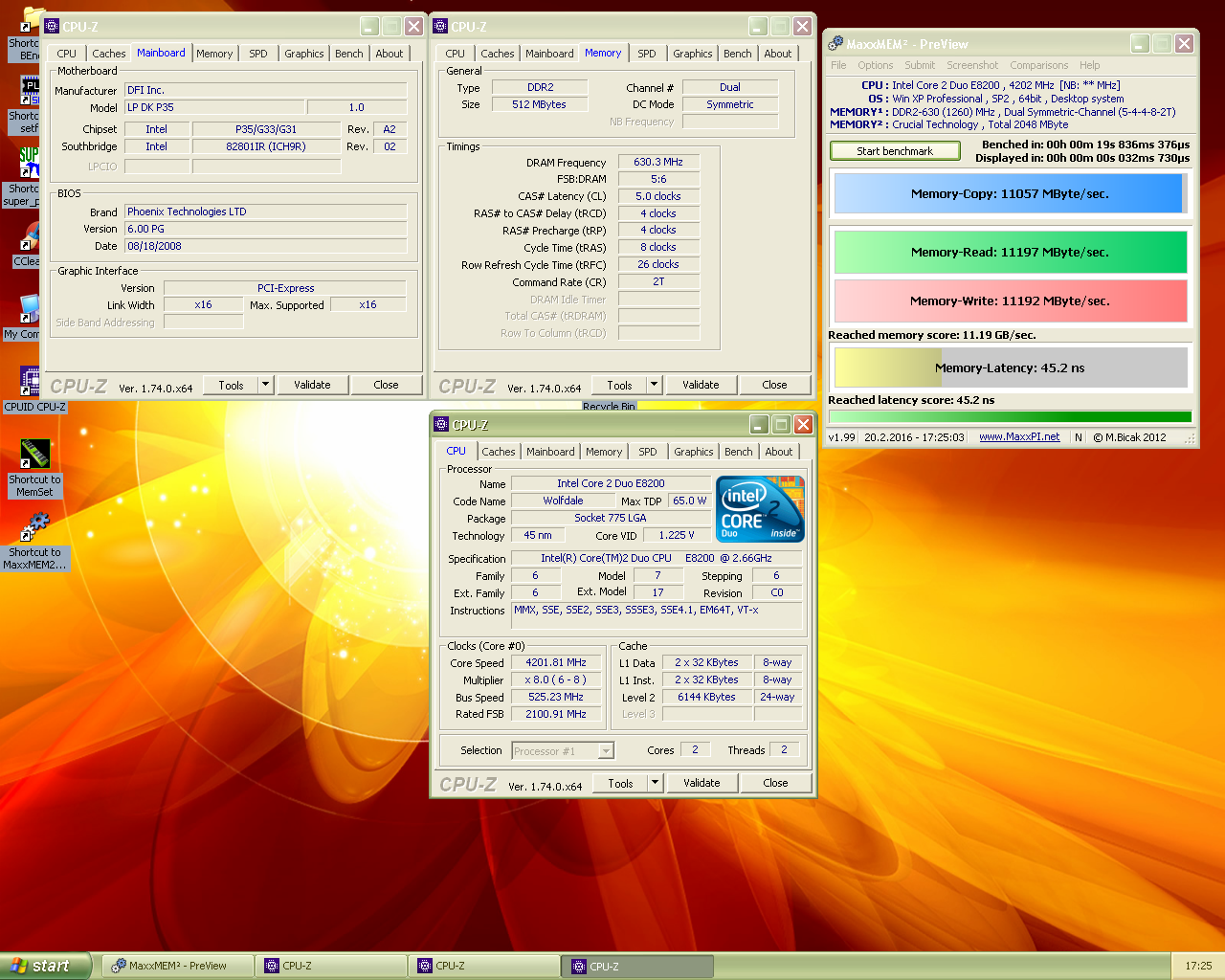
Task: Open SPD tab in Memory CPU-Z window
Action: point(647,54)
